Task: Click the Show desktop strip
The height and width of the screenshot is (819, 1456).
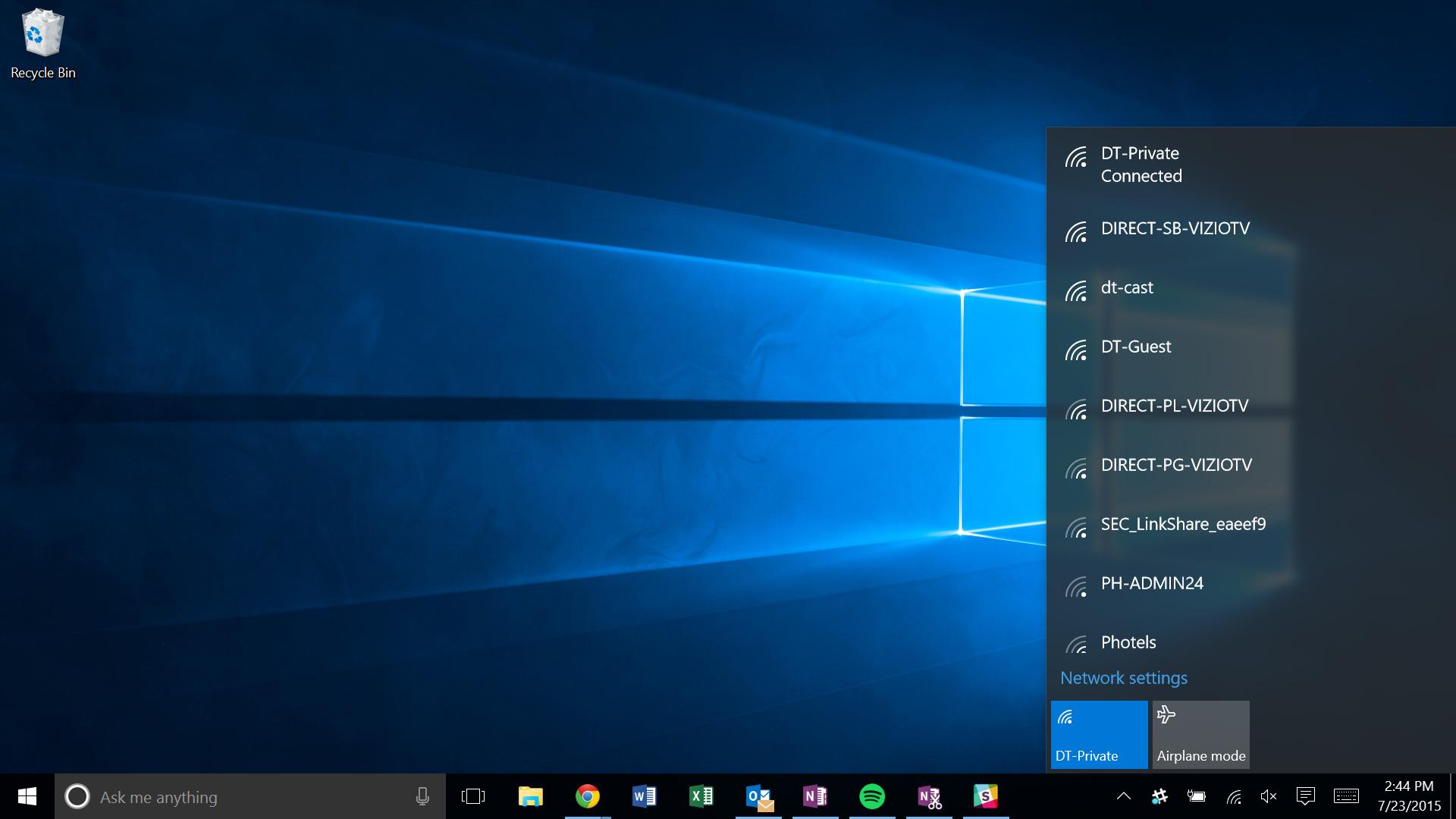Action: coord(1452,796)
